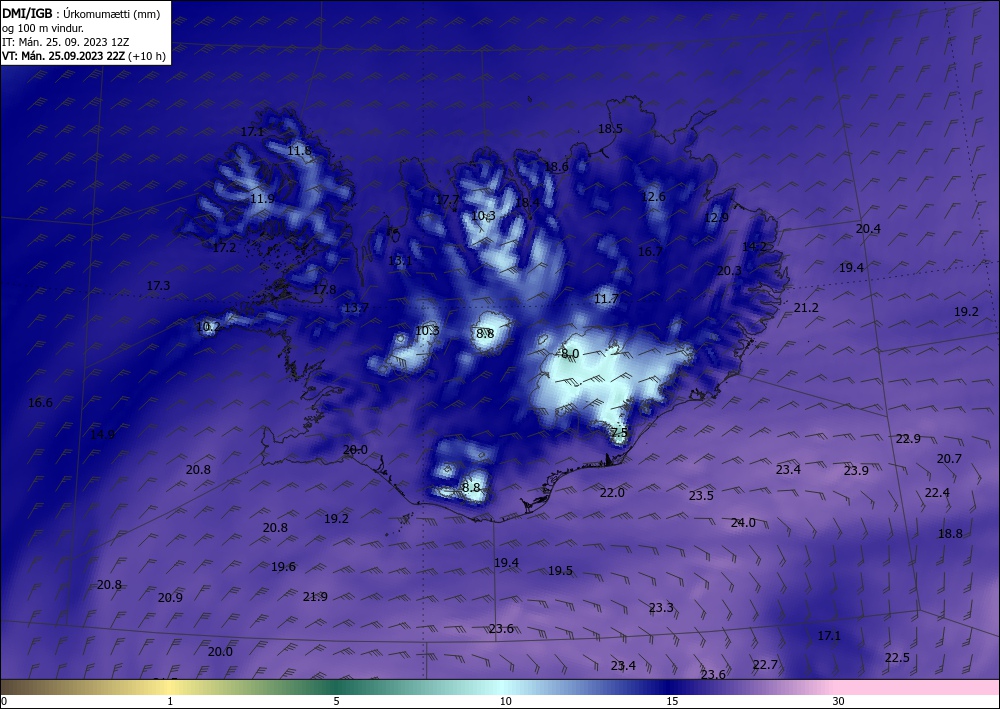Click the 18.5 value near the north coast
This screenshot has height=709, width=1000.
click(610, 129)
